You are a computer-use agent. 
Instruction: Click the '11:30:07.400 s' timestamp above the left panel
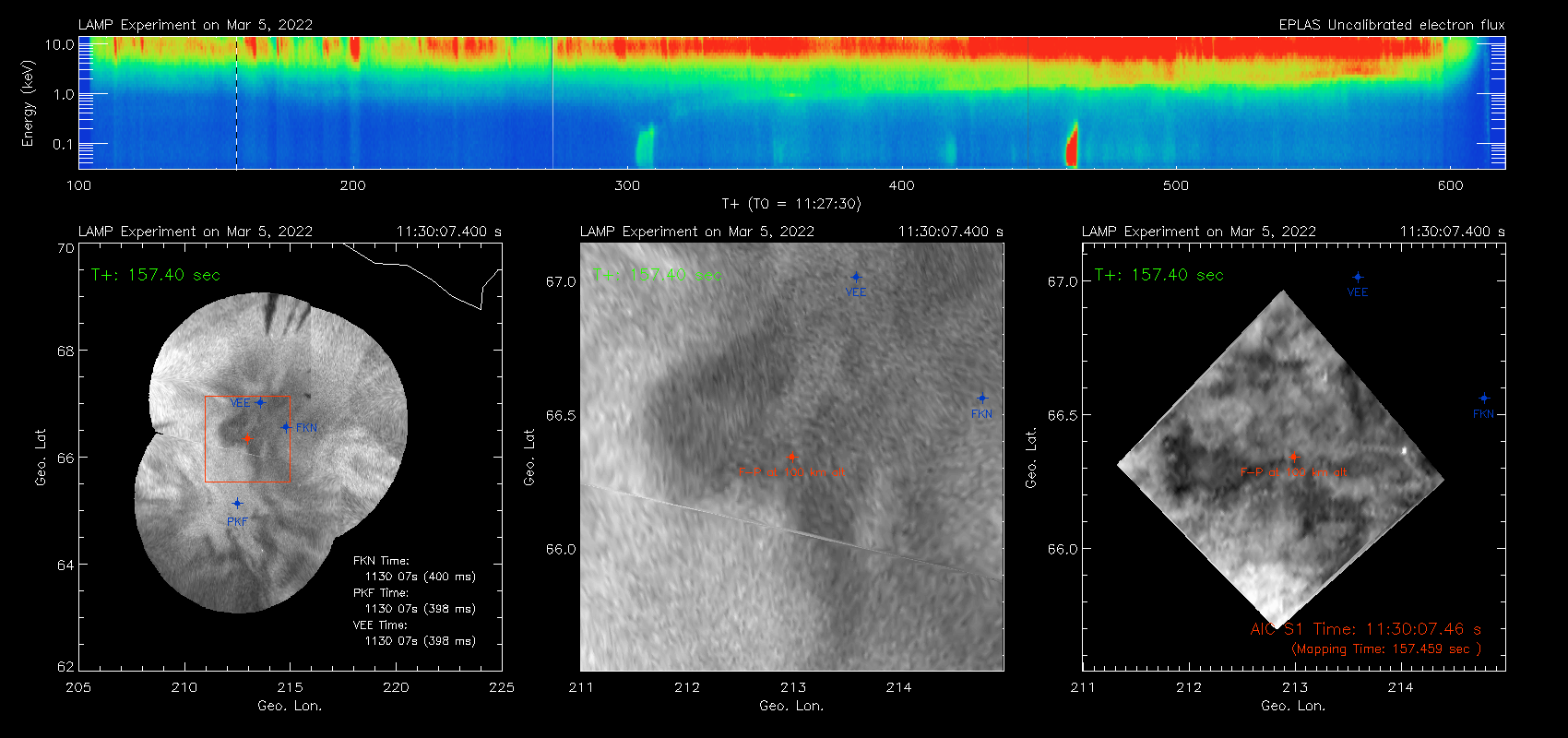point(449,232)
